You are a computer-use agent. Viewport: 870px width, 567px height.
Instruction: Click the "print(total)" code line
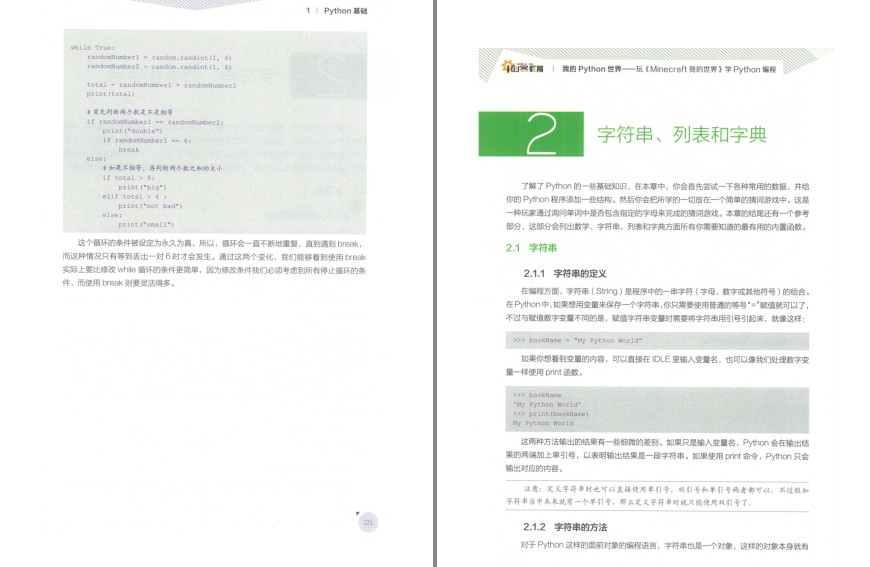coord(110,94)
